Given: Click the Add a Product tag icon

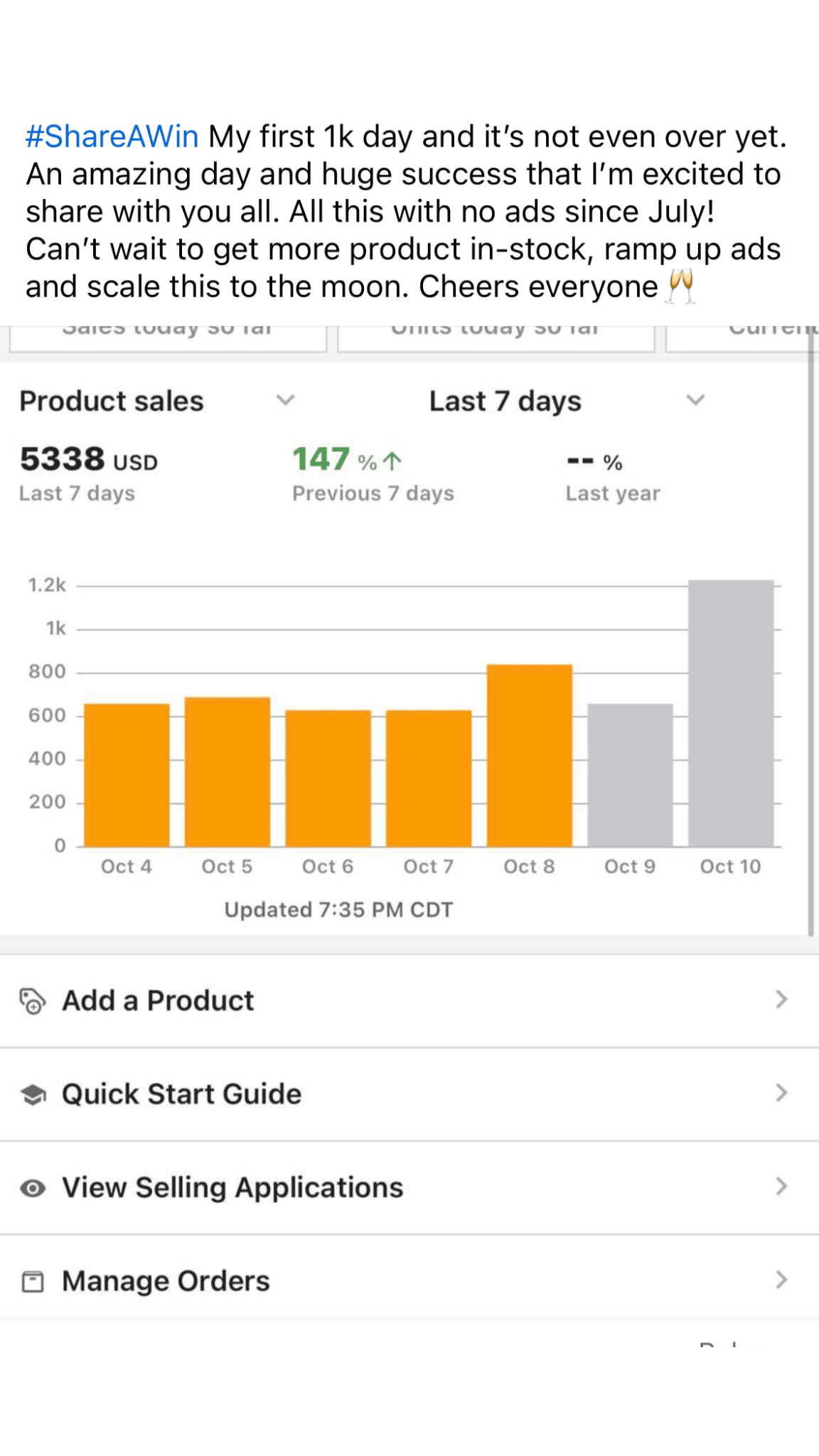Looking at the screenshot, I should point(32,1000).
